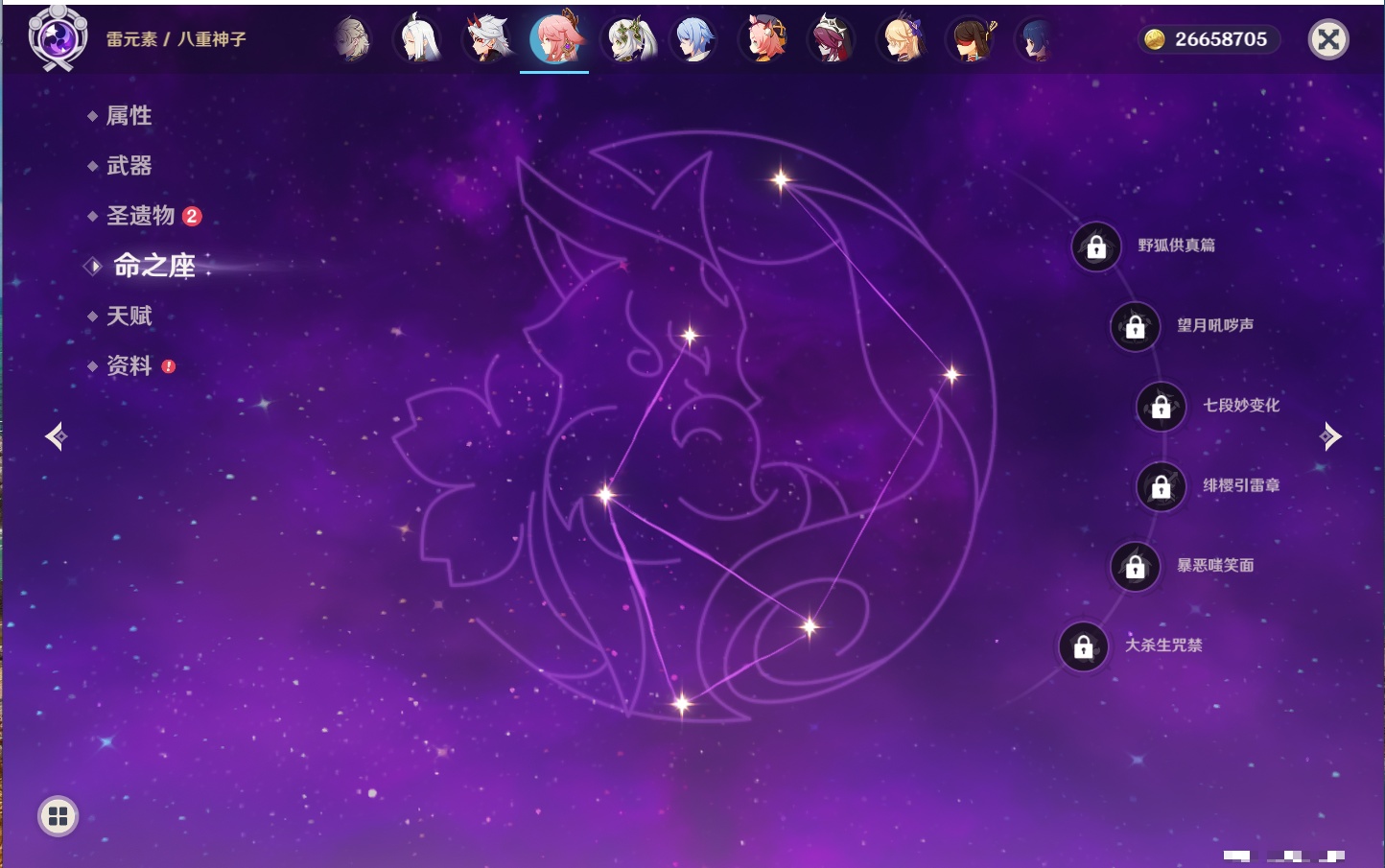1385x868 pixels.
Task: Select the 命之座 constellation page
Action: coord(154,266)
